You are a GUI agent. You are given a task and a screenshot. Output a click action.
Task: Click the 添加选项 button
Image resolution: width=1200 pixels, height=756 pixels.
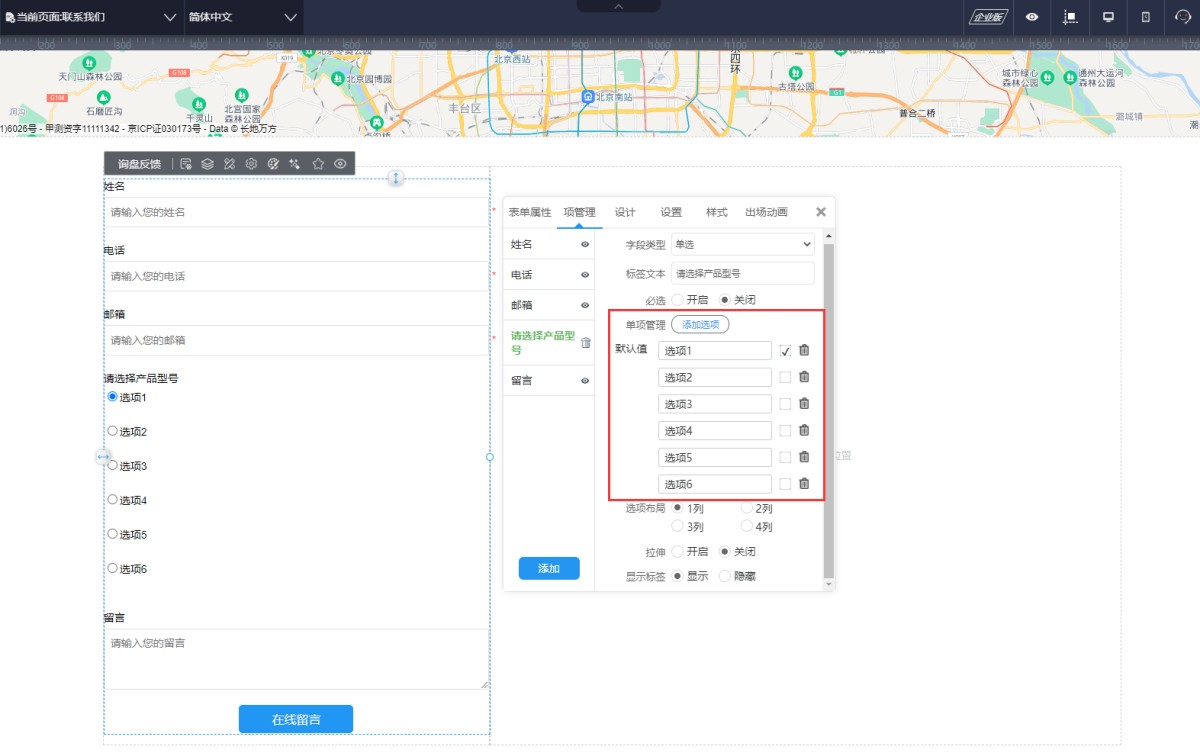[700, 325]
